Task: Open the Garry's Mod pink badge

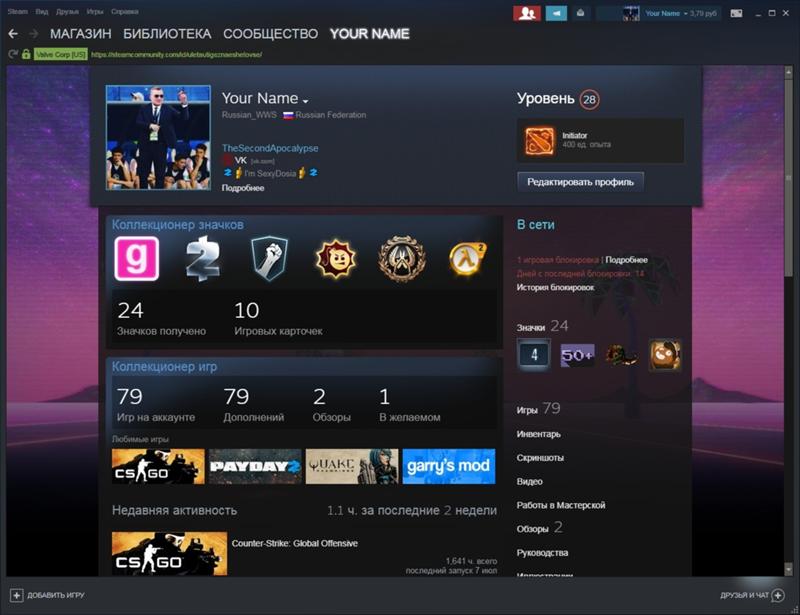Action: tap(137, 258)
